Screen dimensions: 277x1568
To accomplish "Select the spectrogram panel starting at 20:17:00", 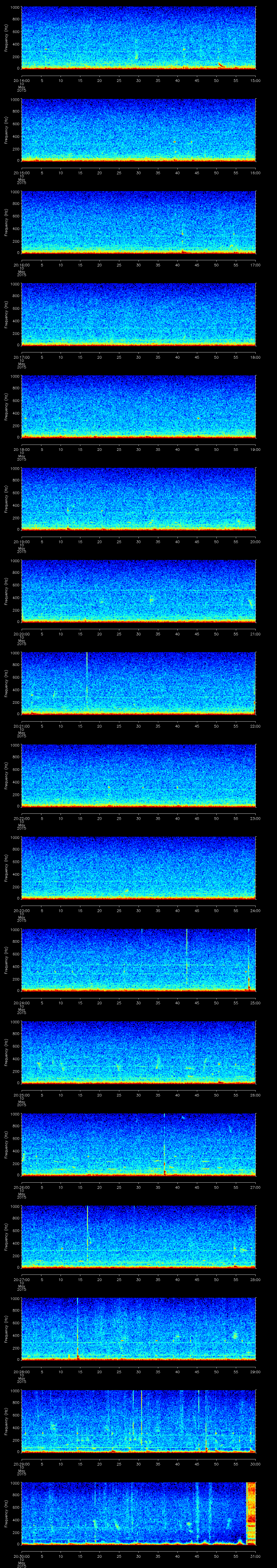I will (x=139, y=314).
